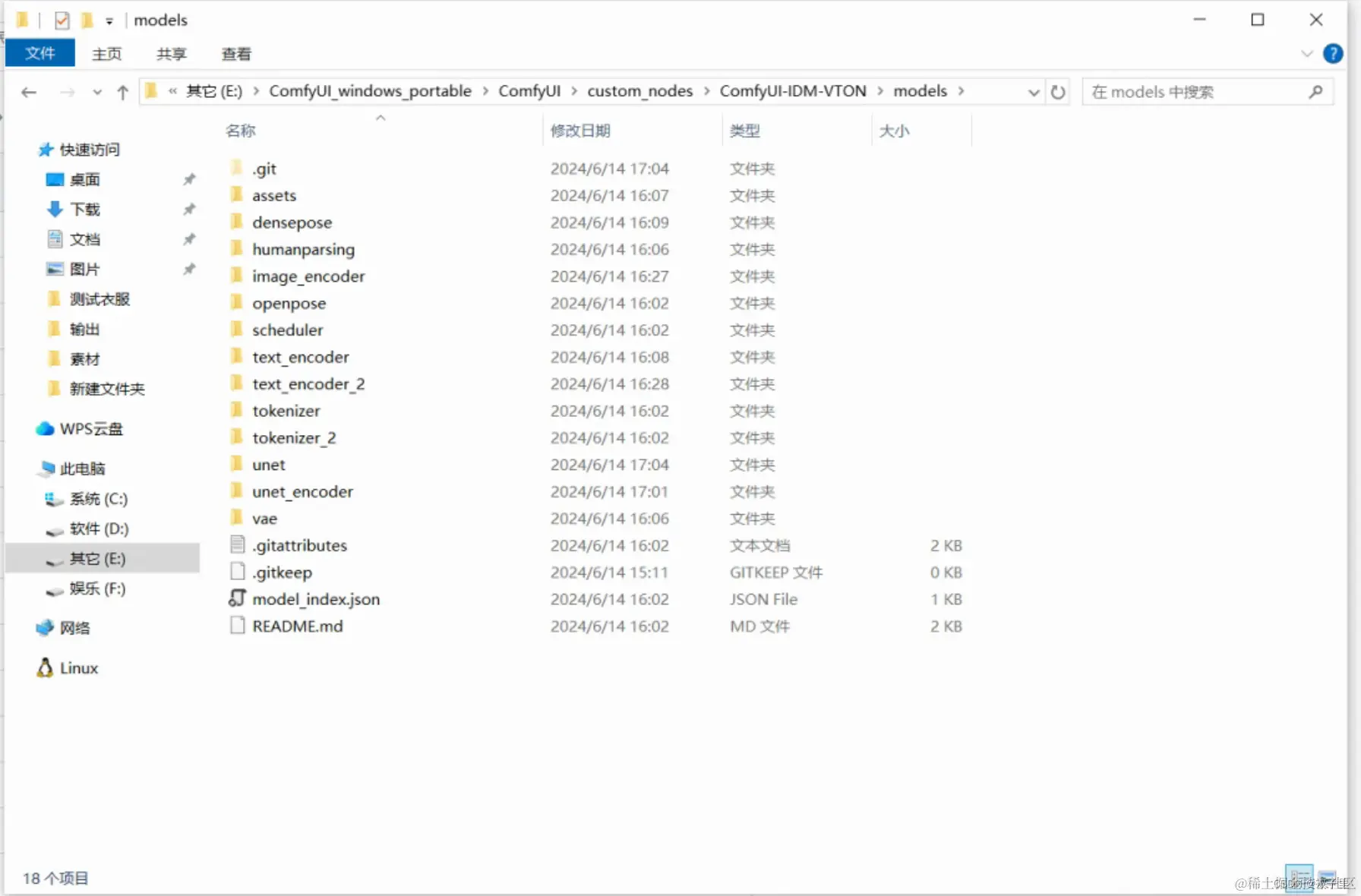This screenshot has height=896, width=1361.
Task: Select the vae folder name
Action: [264, 519]
